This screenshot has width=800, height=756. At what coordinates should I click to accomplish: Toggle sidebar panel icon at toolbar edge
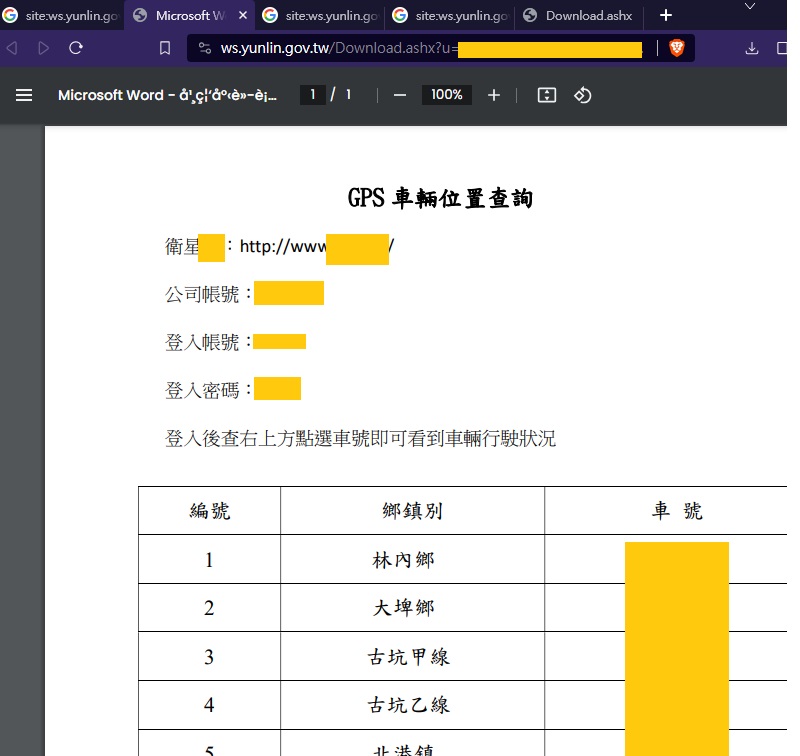pos(782,48)
